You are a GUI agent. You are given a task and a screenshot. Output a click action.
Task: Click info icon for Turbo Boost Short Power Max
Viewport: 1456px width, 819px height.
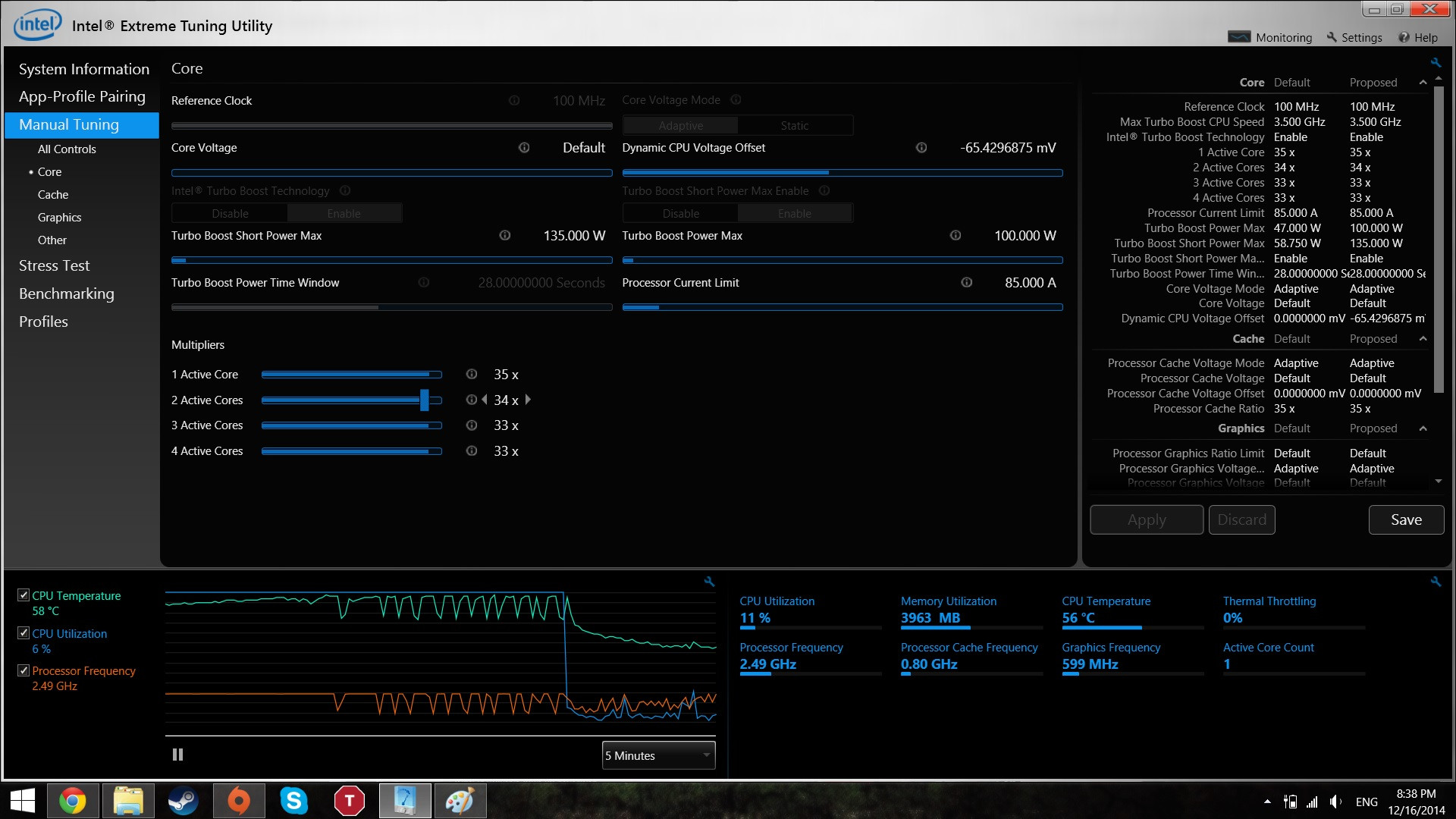tap(505, 236)
